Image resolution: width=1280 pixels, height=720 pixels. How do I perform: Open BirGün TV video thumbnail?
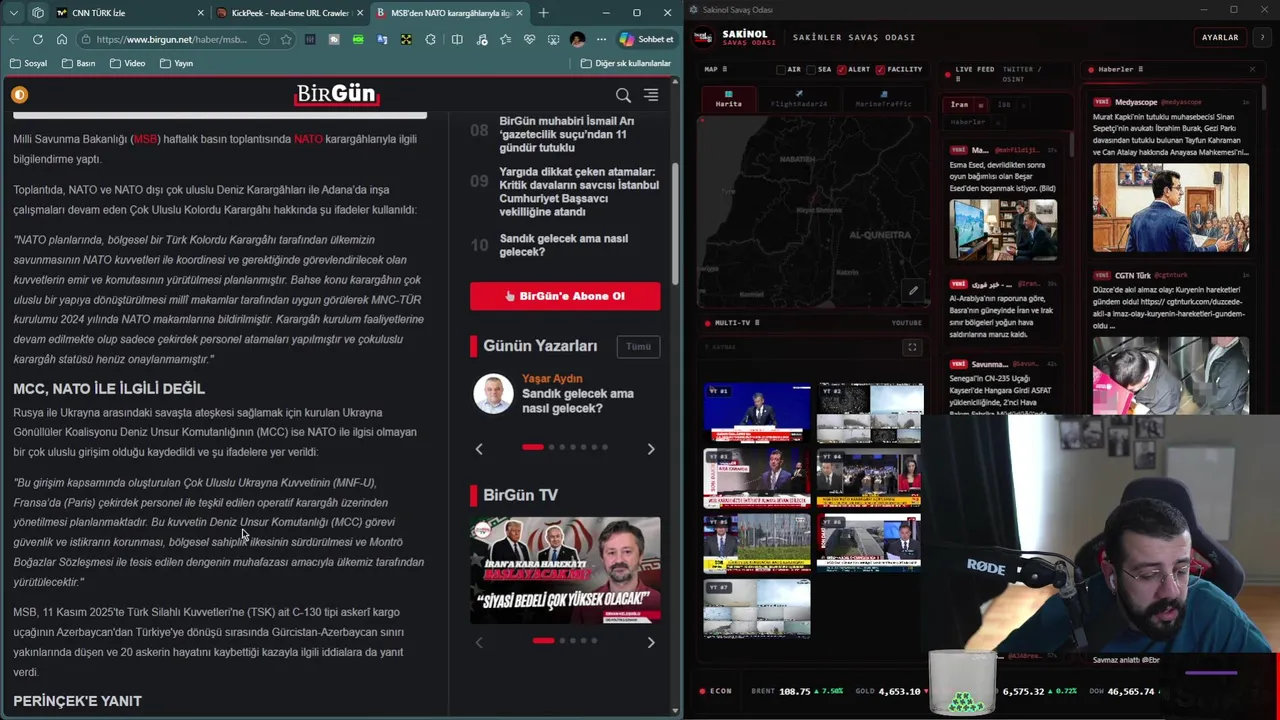point(565,570)
